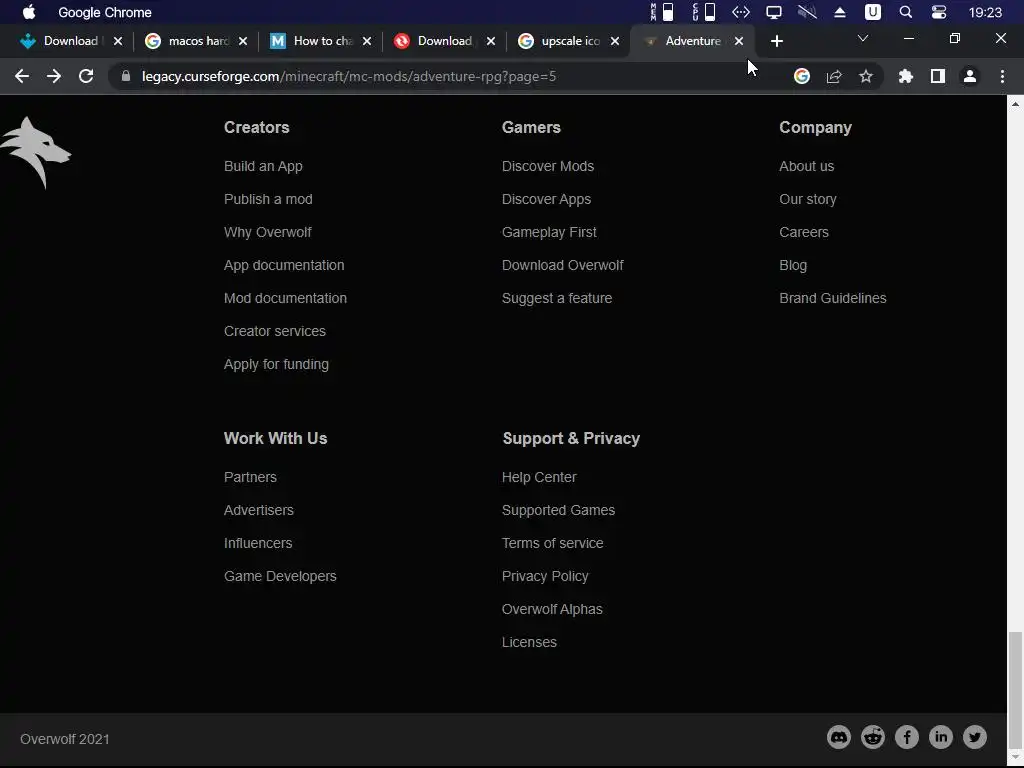Open the 'Build an App' link
The height and width of the screenshot is (768, 1024).
(263, 166)
